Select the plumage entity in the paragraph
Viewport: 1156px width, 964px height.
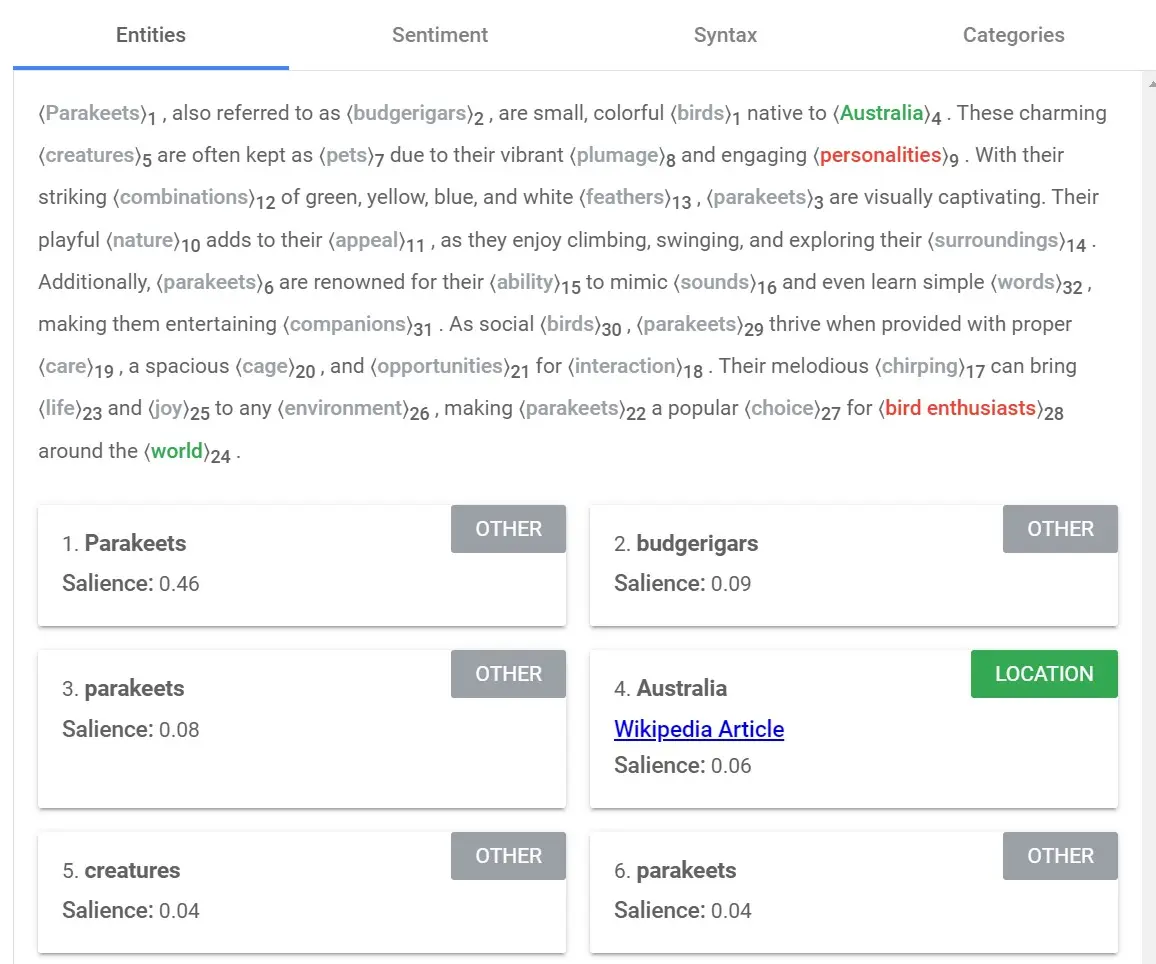[617, 155]
